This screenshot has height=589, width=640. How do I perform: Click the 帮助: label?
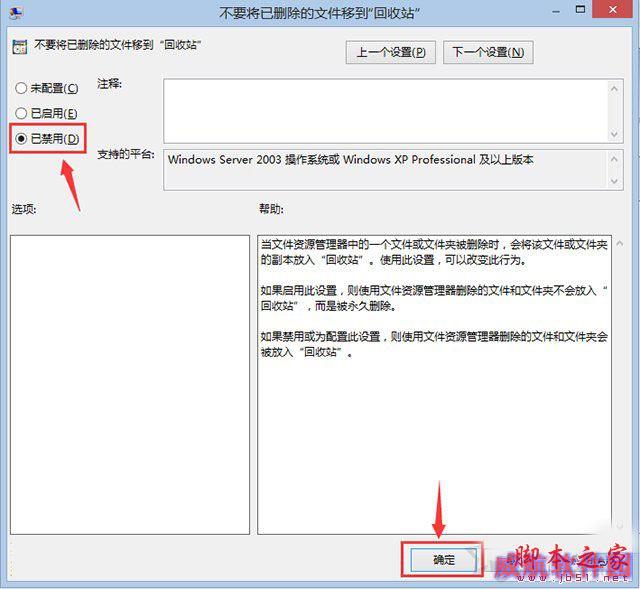pos(271,209)
